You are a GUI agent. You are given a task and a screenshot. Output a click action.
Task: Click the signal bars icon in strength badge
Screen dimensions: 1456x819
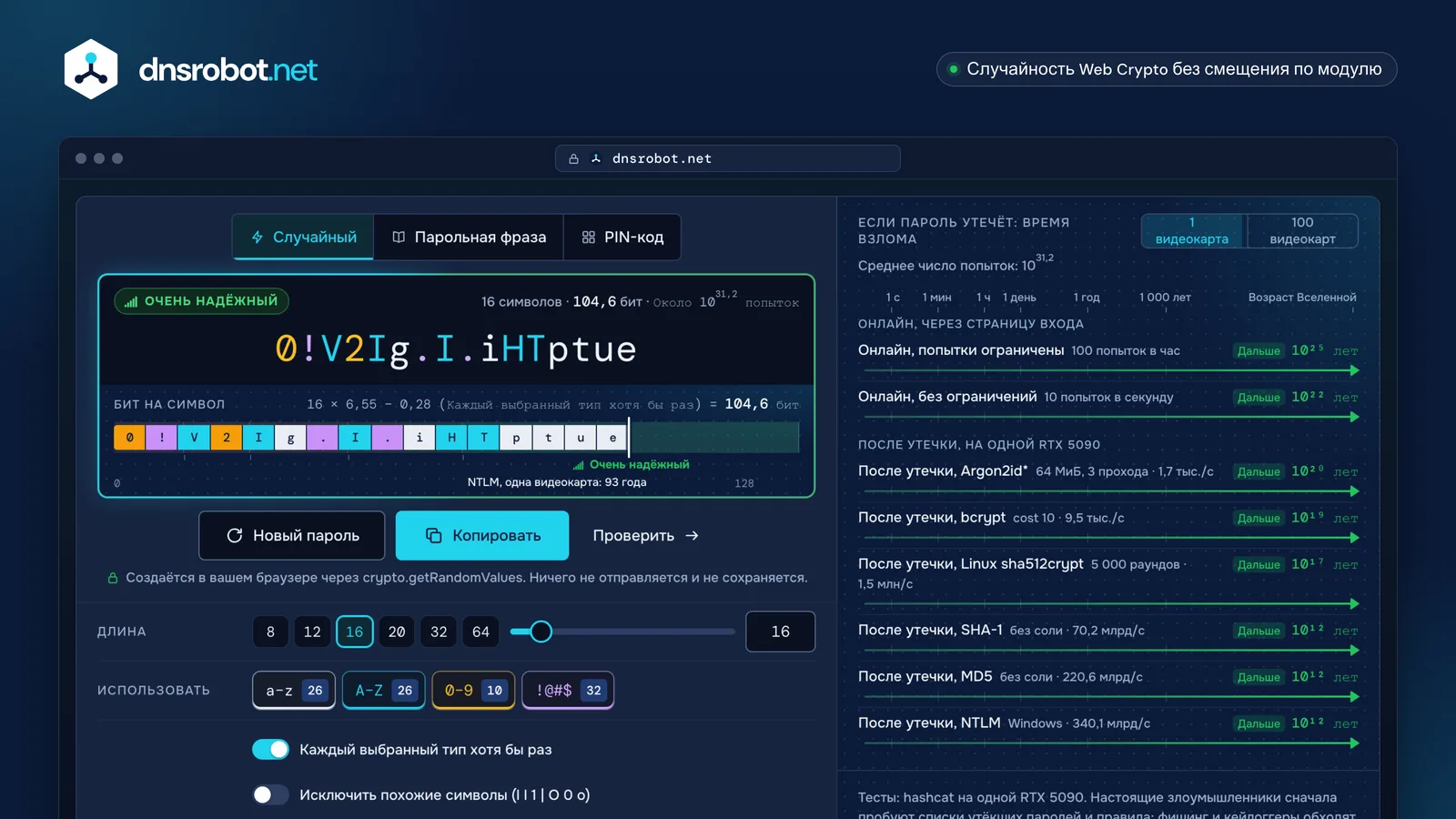pos(131,301)
